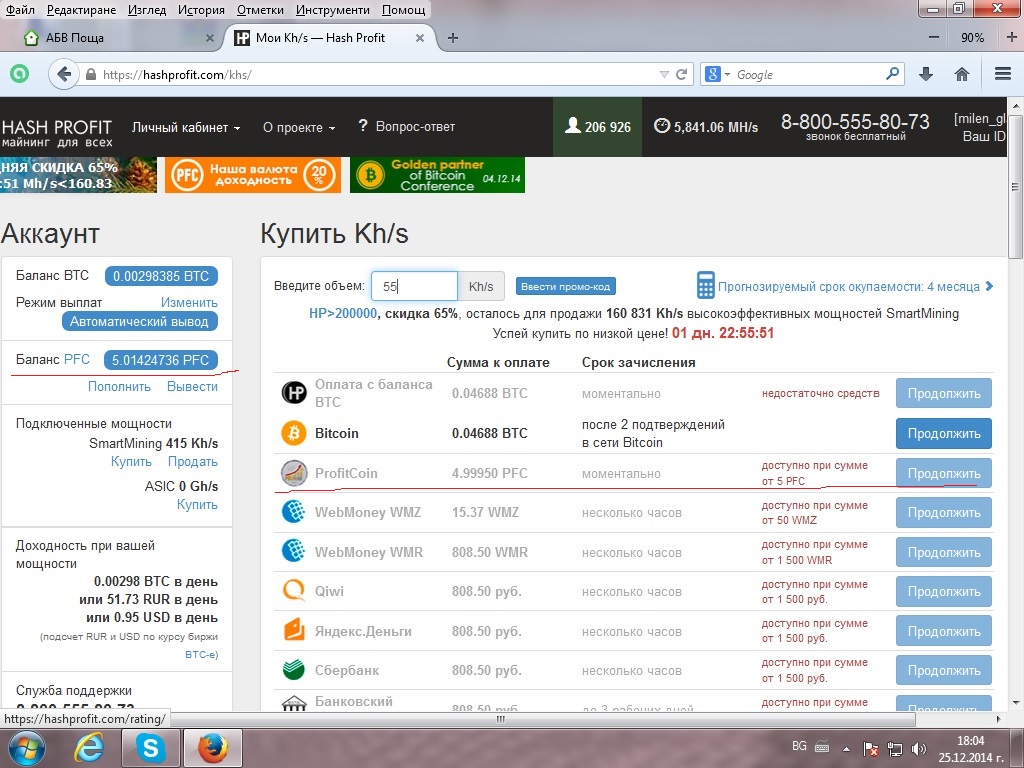The height and width of the screenshot is (768, 1024).
Task: Open the Редактиране menu
Action: point(82,10)
